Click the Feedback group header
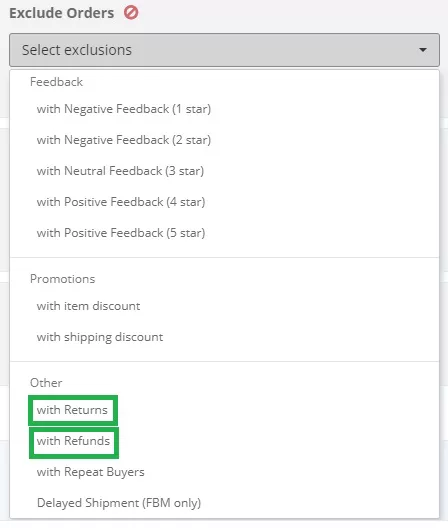The image size is (448, 528). click(56, 82)
